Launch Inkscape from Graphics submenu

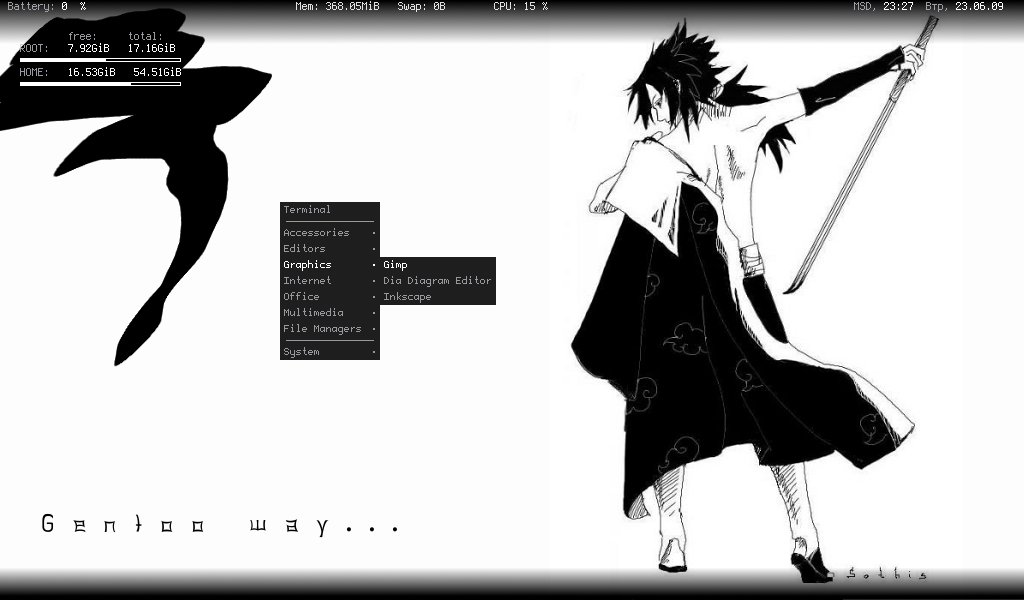pyautogui.click(x=438, y=296)
